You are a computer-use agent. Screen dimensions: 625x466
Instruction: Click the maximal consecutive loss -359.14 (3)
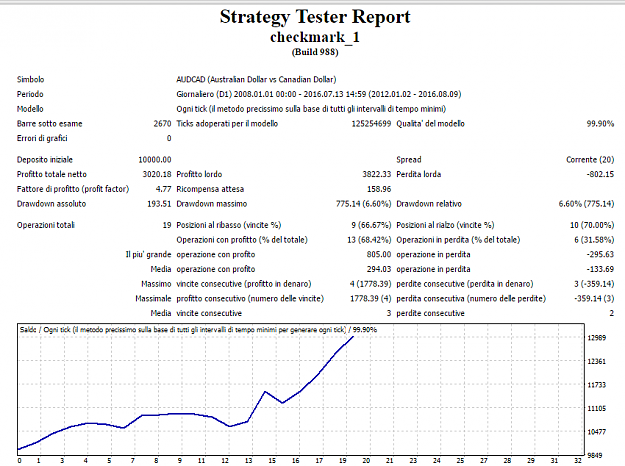click(594, 299)
